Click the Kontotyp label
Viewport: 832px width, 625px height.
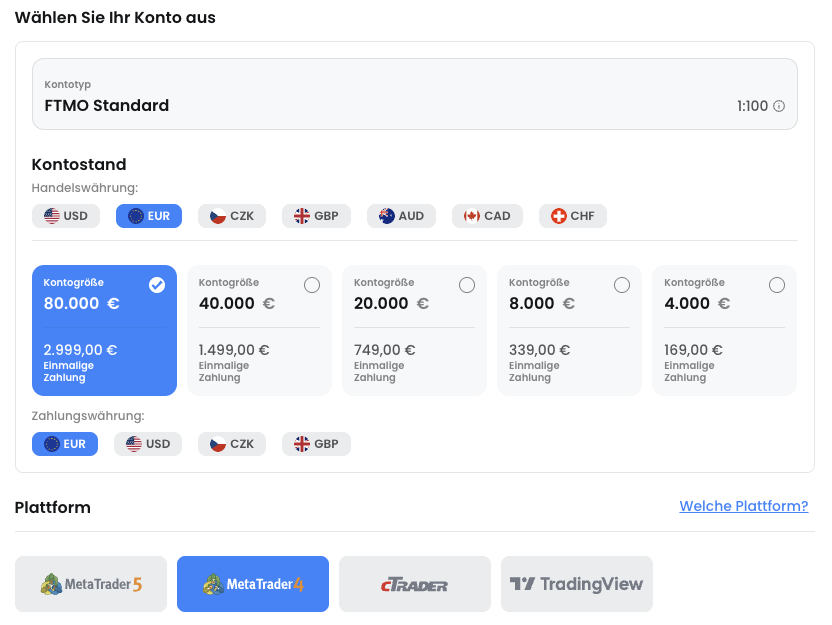coord(67,85)
